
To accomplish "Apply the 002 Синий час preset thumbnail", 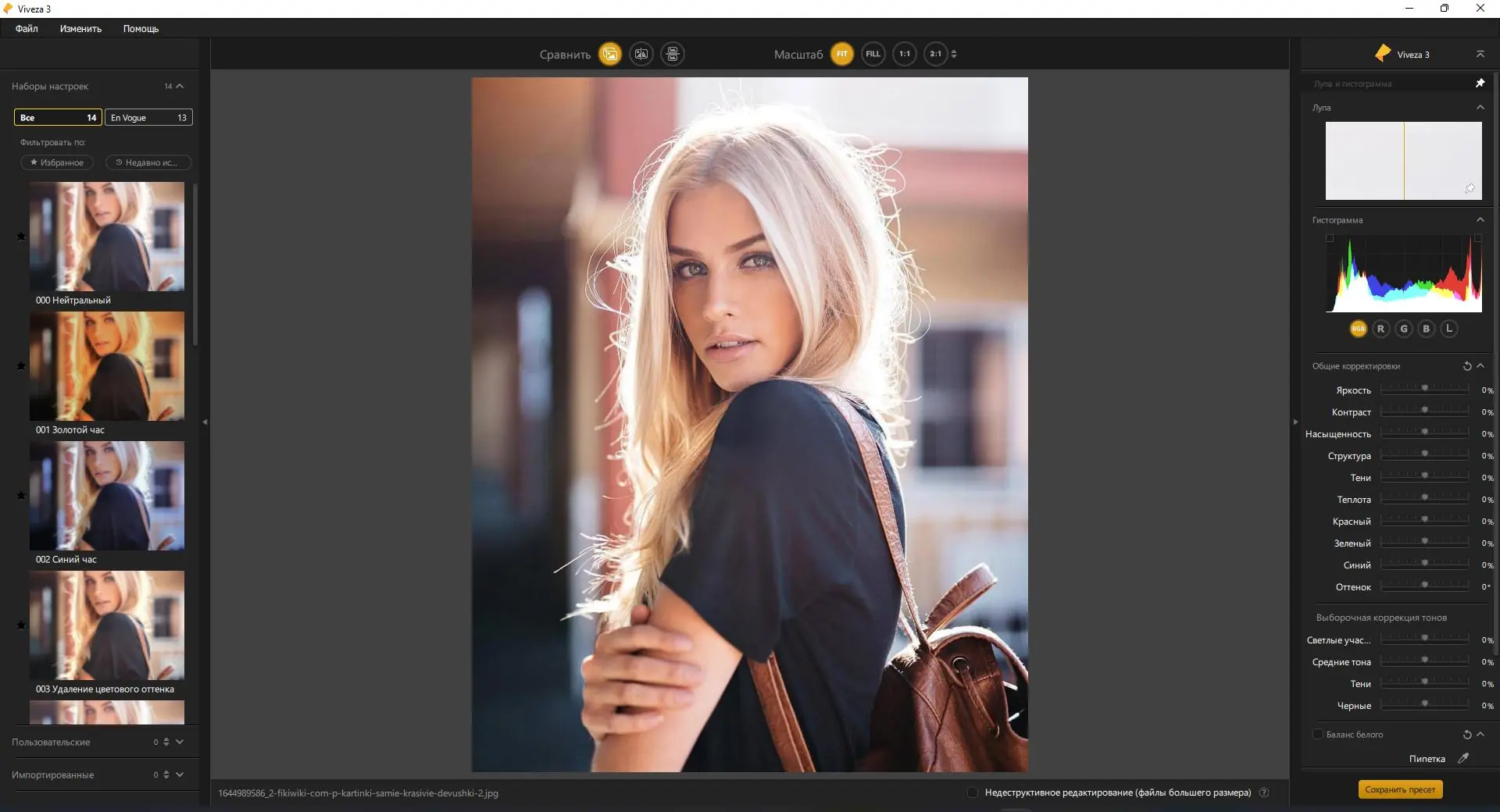I will (107, 496).
